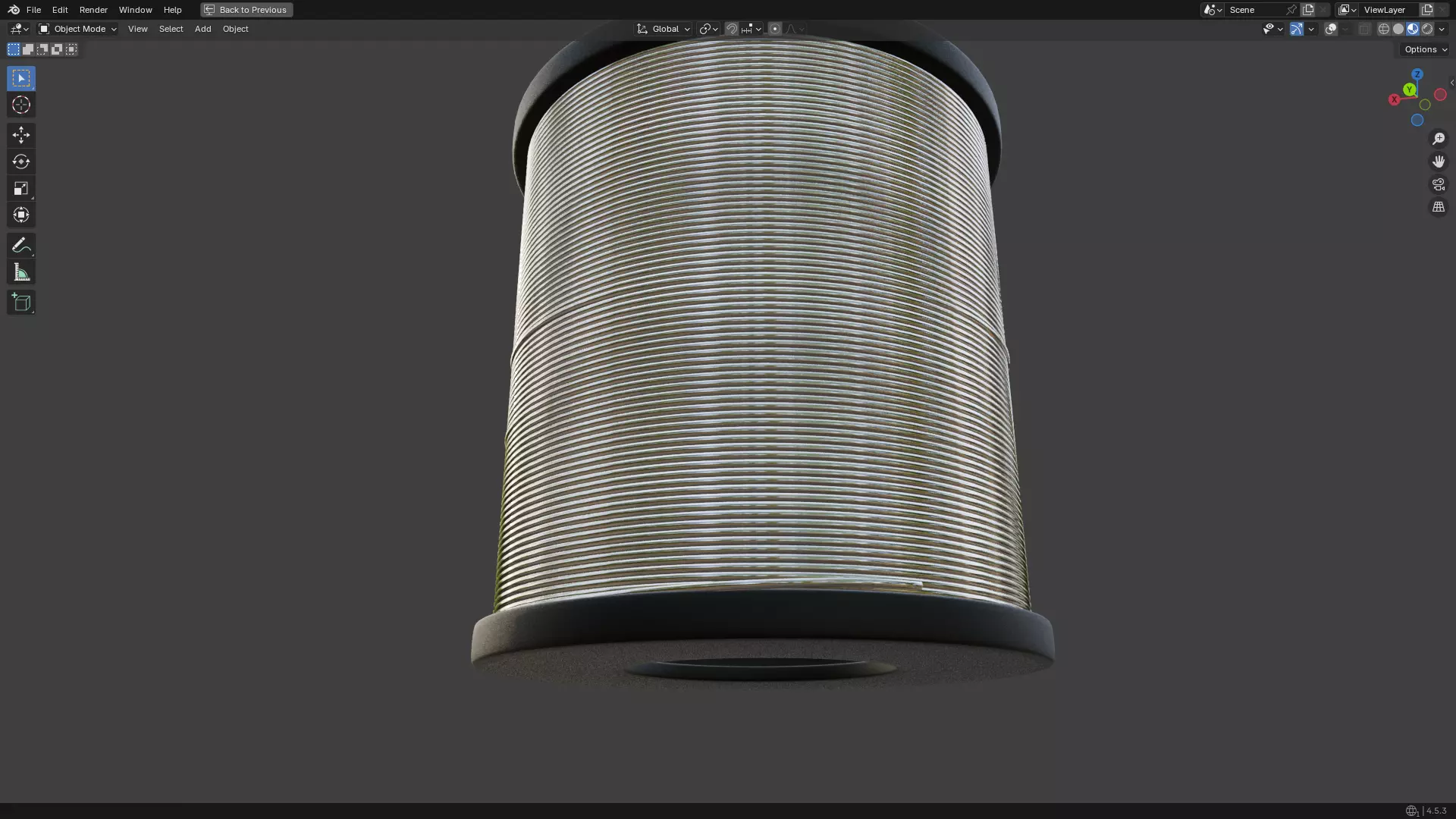Switch to Solid shading
This screenshot has width=1456, height=819.
(x=1398, y=29)
